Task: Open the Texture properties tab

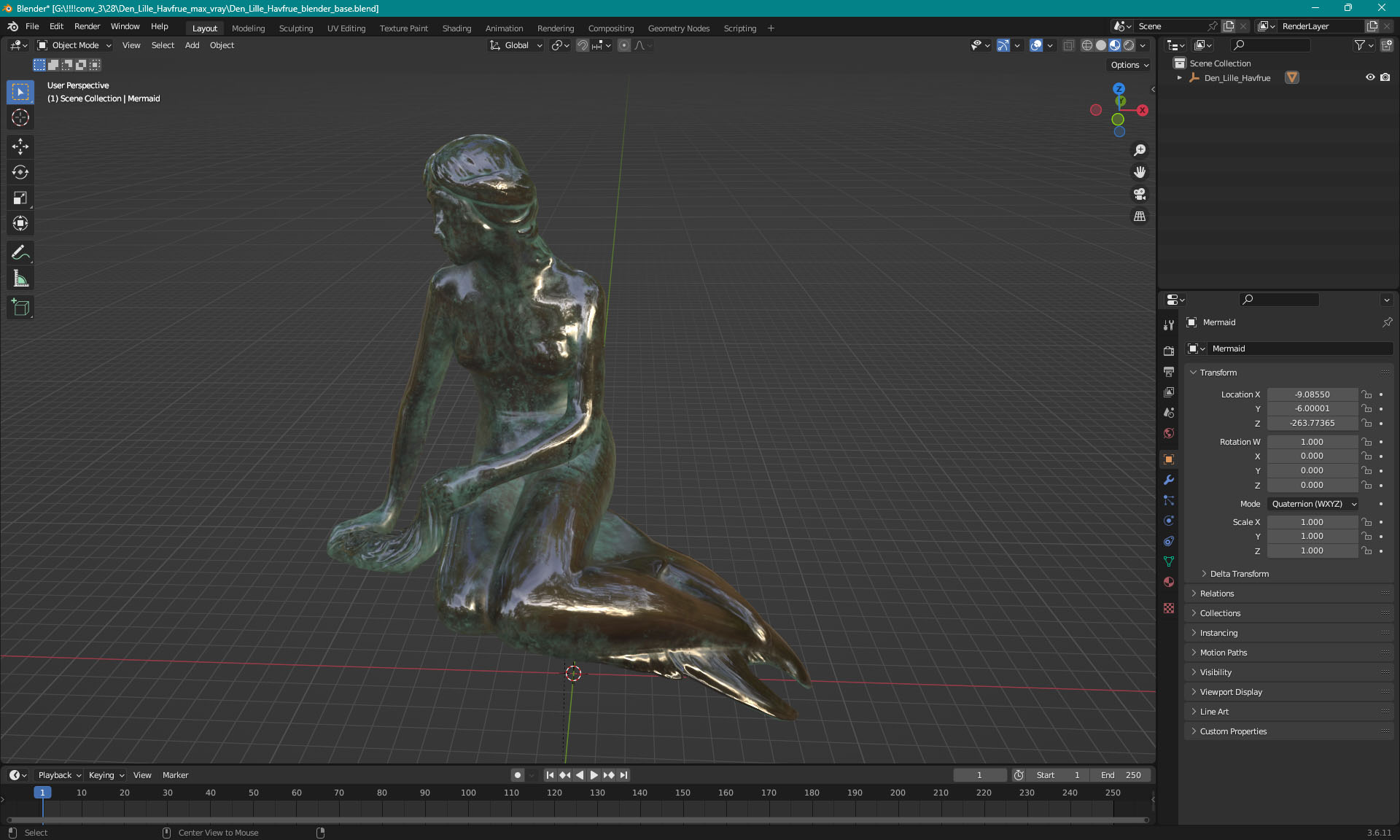Action: point(1169,608)
